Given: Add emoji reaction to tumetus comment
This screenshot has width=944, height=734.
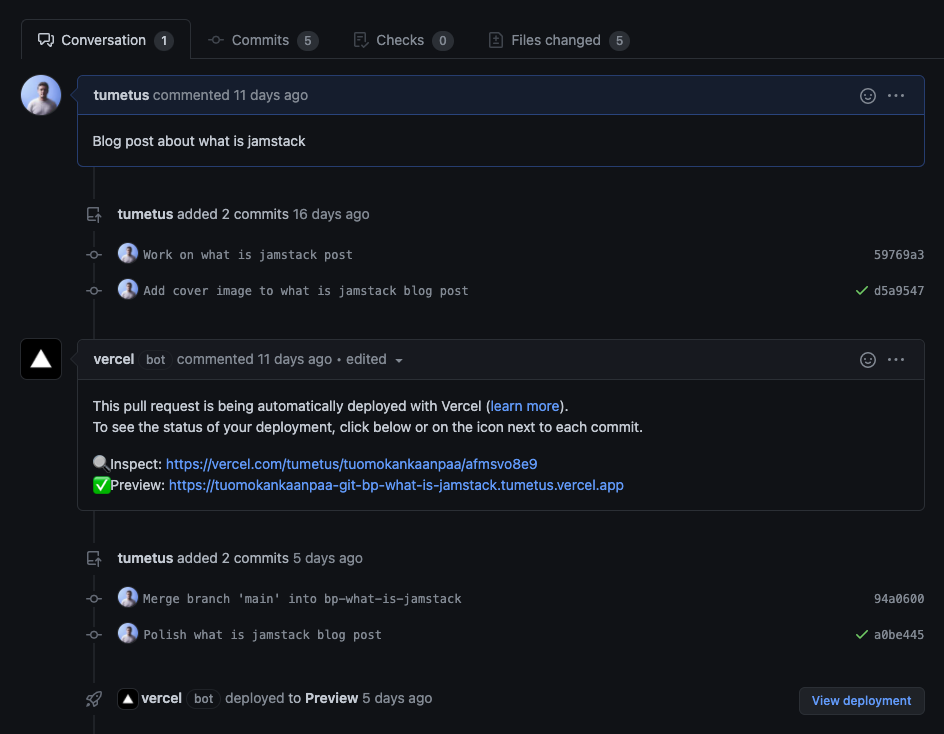Looking at the screenshot, I should pos(868,96).
